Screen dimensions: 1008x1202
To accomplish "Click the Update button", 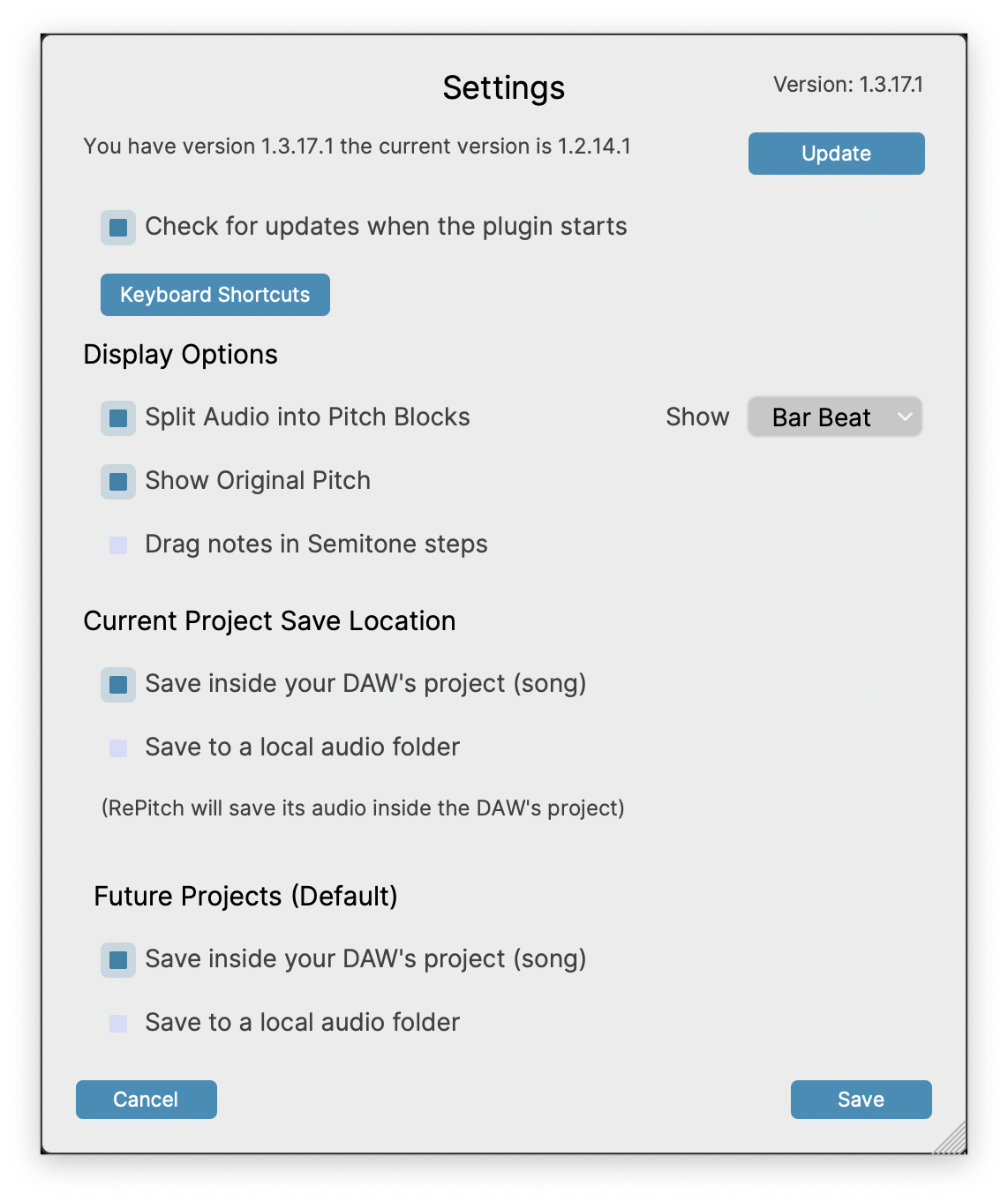I will tap(836, 154).
